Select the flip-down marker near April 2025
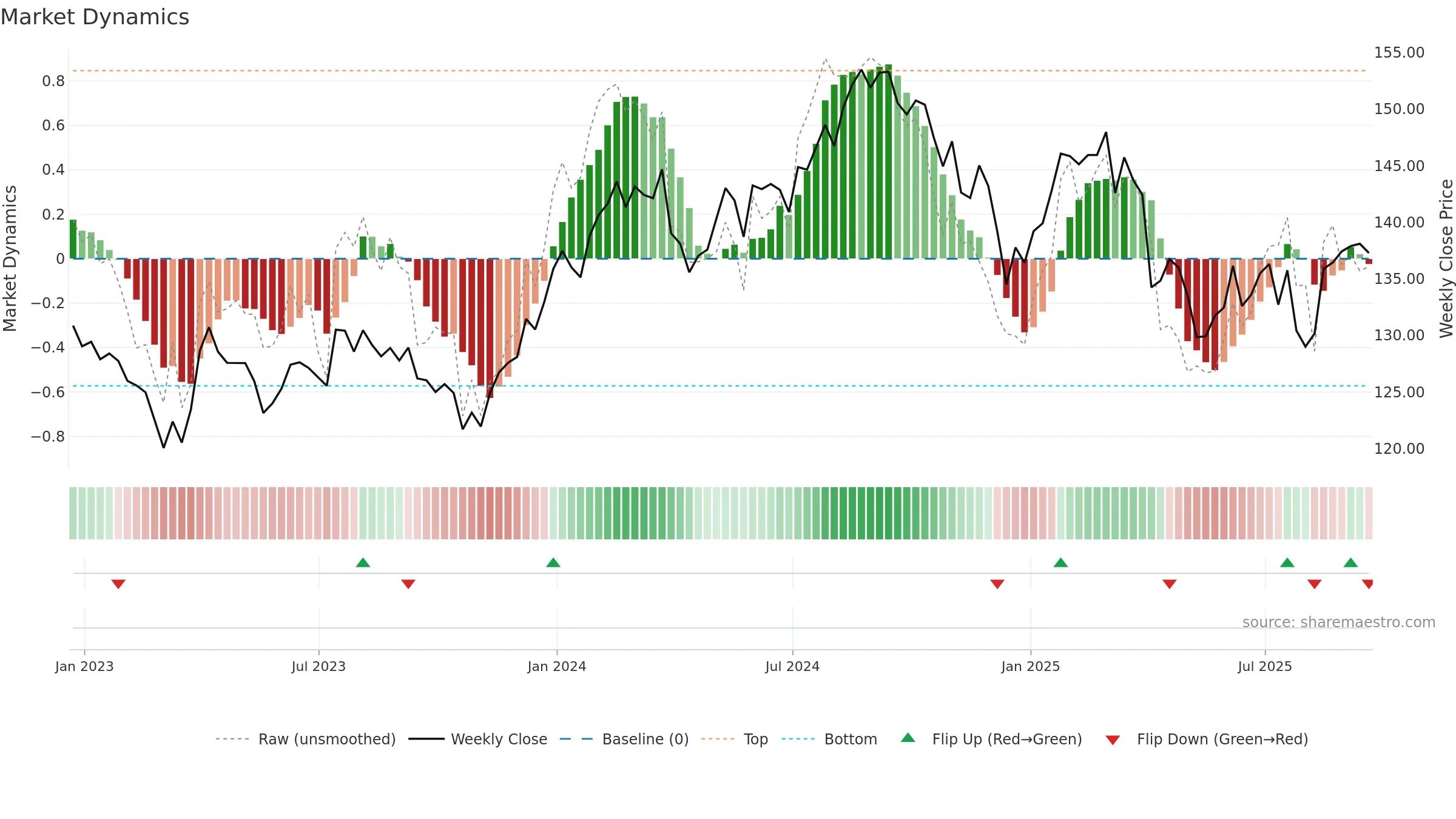Screen dimensions: 1456x819 1170,584
